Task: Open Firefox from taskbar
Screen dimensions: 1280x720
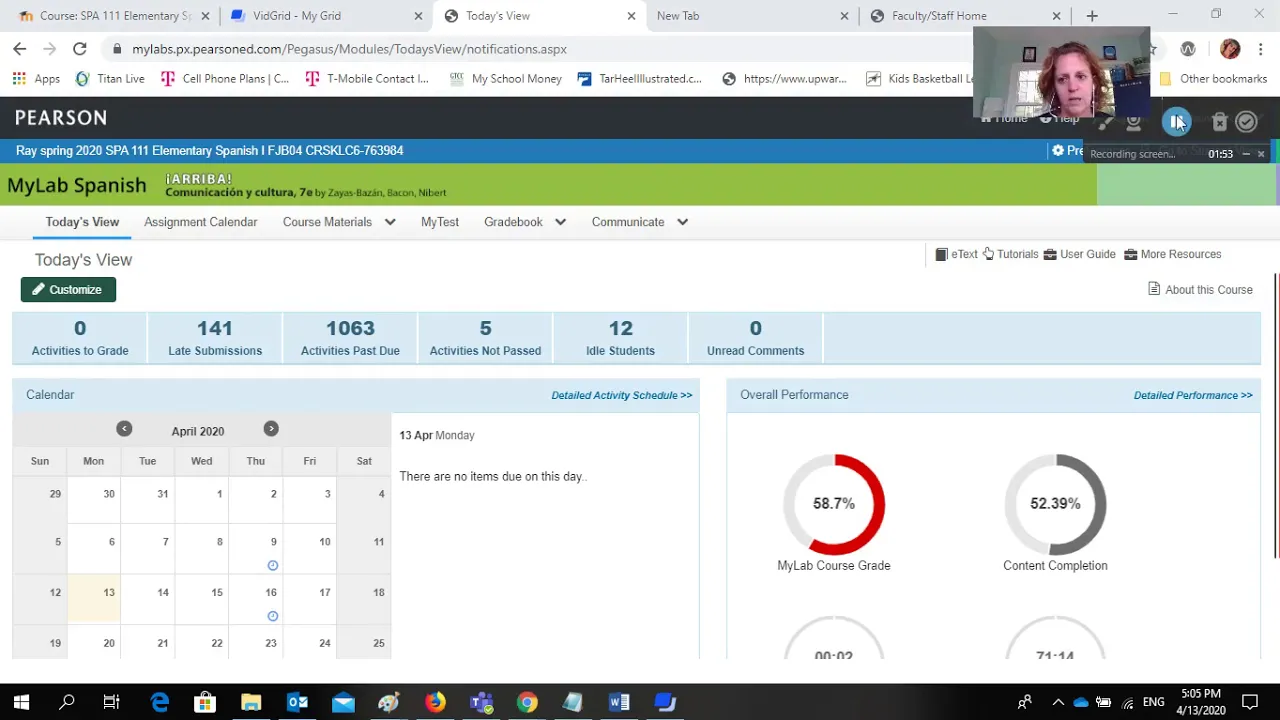Action: click(x=435, y=703)
